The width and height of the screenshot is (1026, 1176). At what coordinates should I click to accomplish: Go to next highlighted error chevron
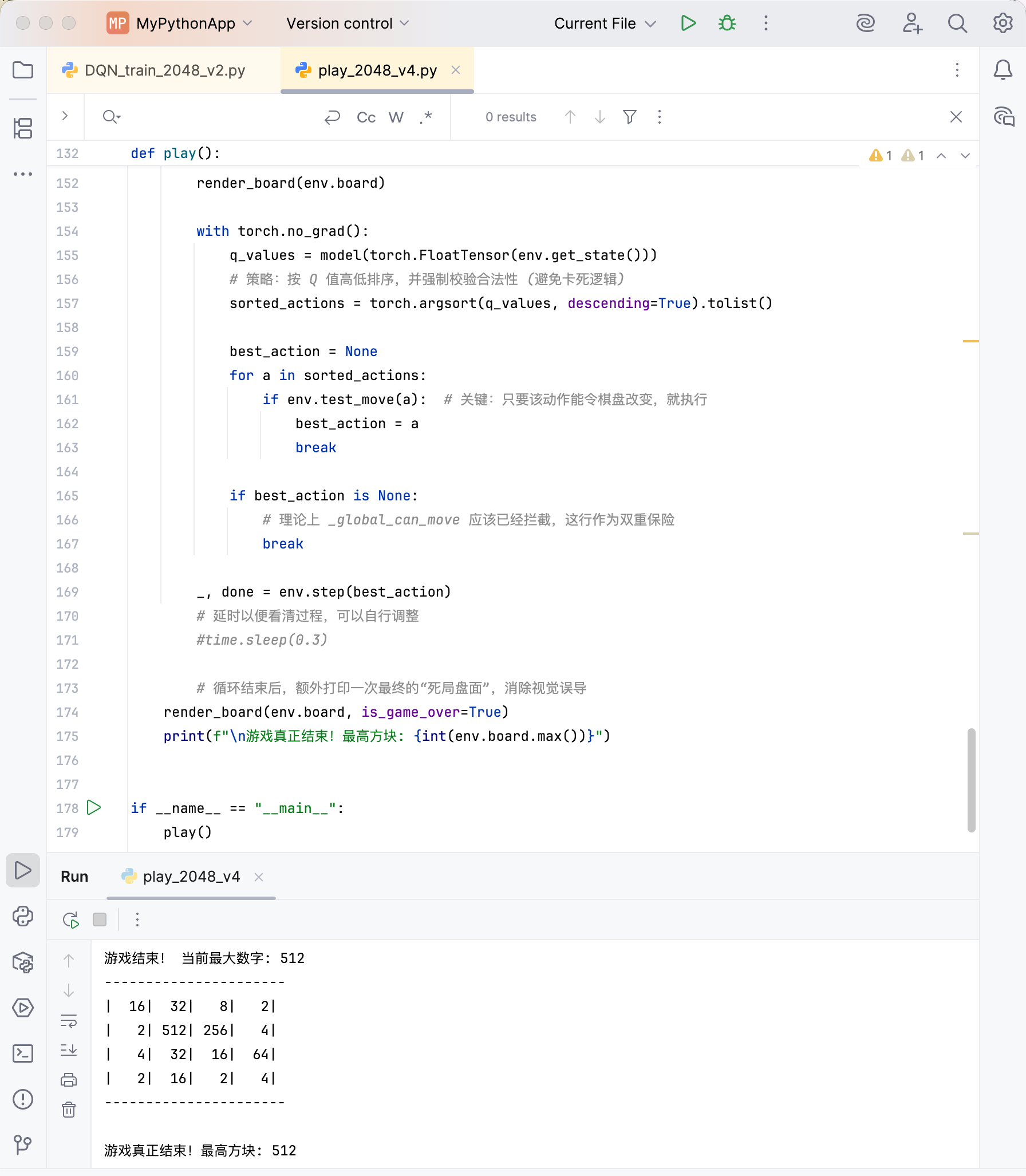965,156
